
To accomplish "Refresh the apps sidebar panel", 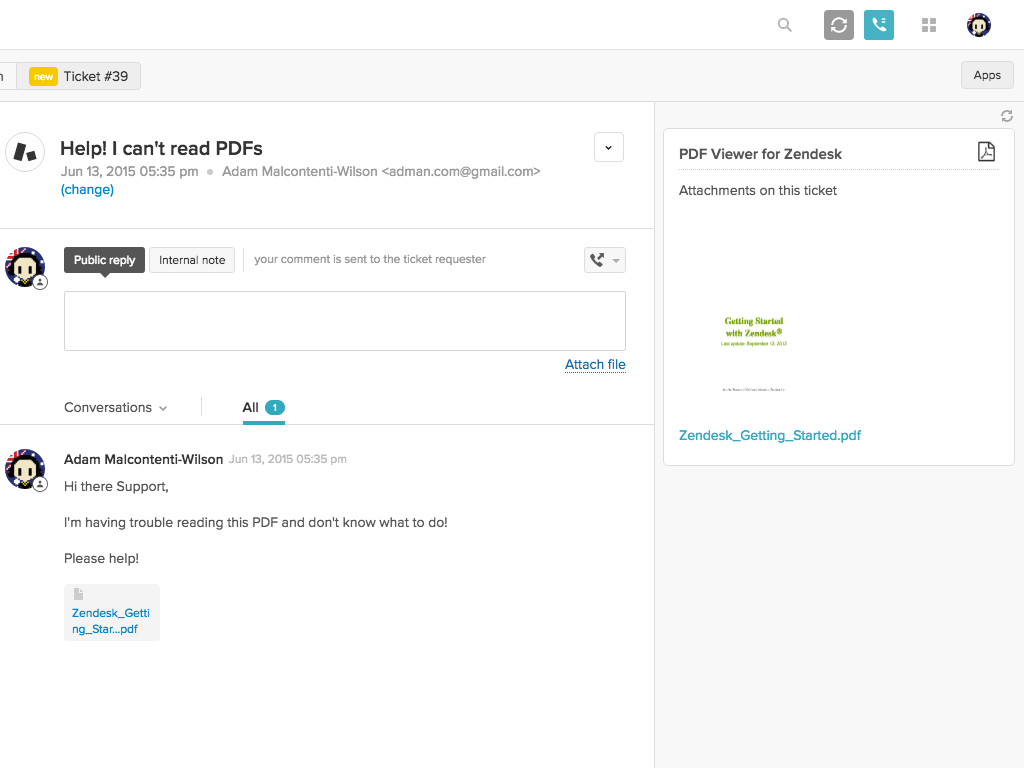I will [x=1007, y=116].
